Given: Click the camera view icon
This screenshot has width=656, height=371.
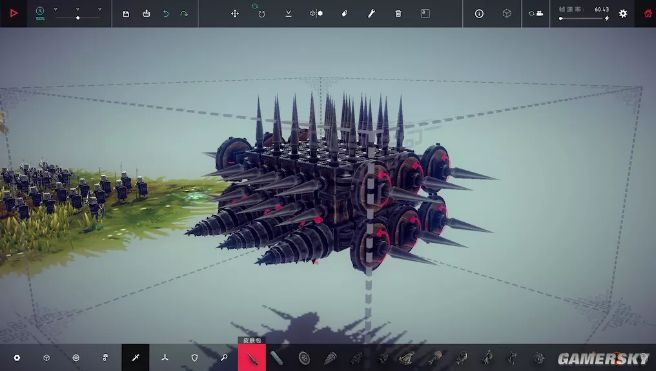Looking at the screenshot, I should [x=536, y=14].
